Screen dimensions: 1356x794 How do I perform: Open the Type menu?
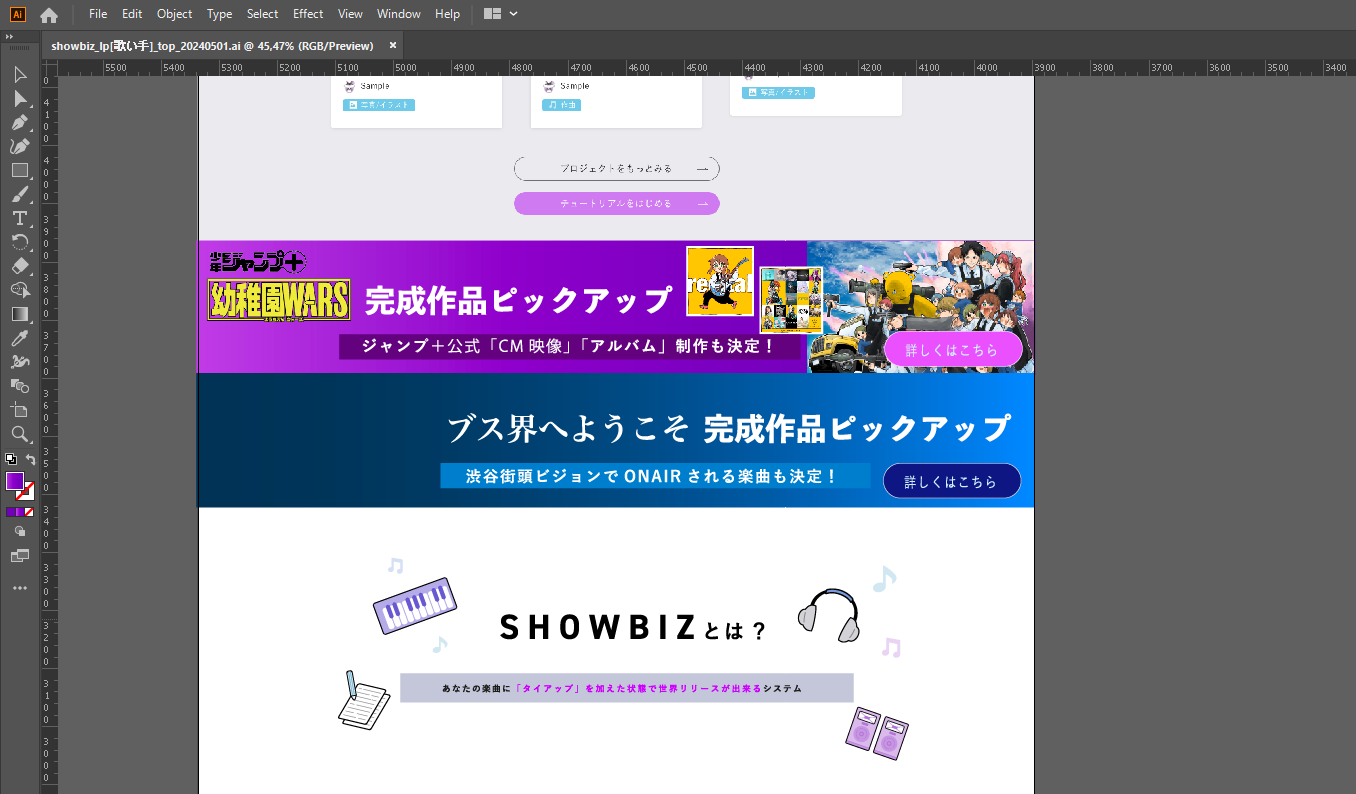[x=220, y=14]
